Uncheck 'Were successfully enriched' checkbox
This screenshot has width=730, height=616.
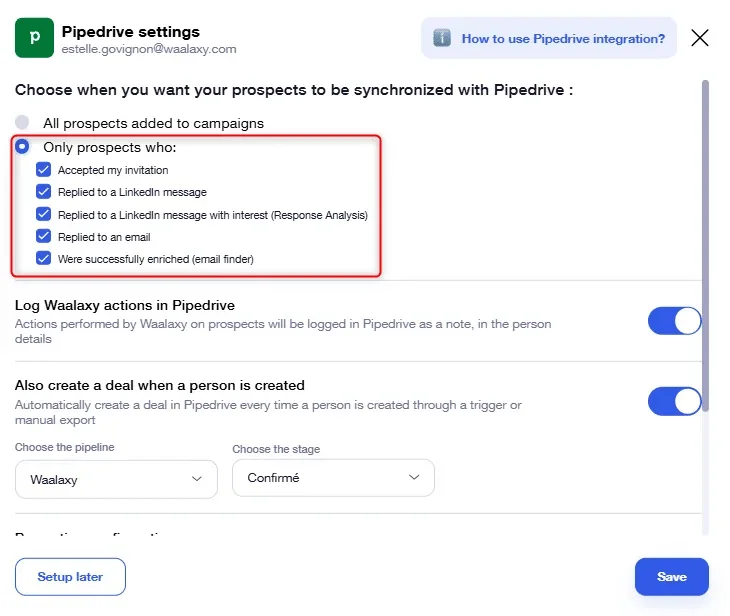click(43, 258)
